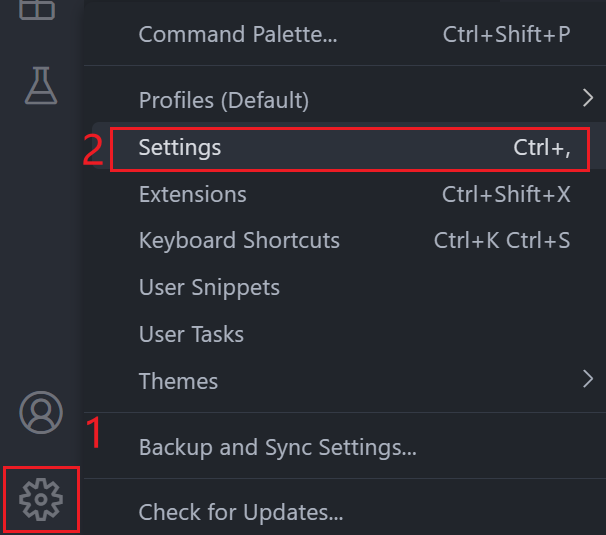Click Check for Updates
The height and width of the screenshot is (535, 606).
(241, 513)
